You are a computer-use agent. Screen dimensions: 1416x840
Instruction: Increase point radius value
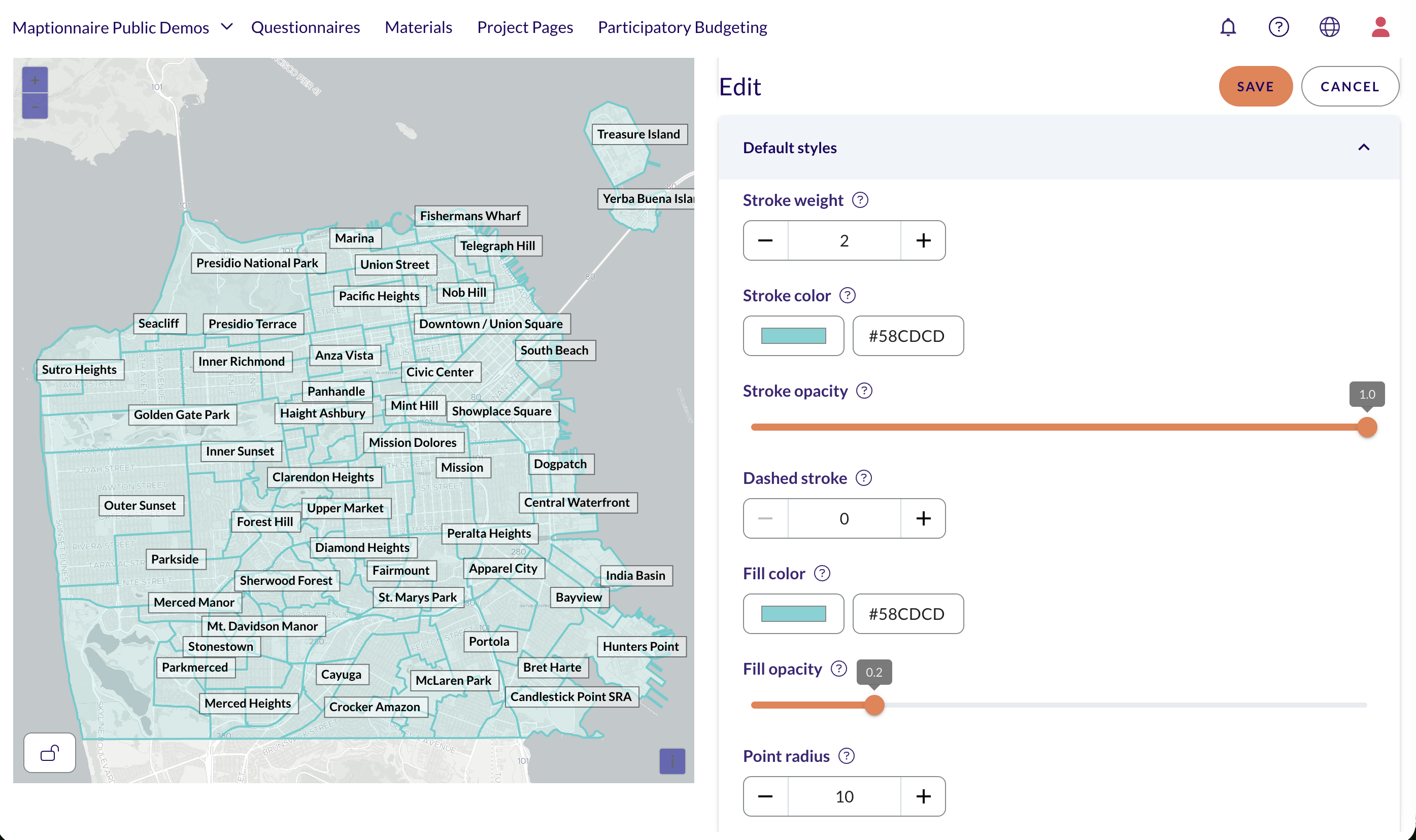pos(923,796)
